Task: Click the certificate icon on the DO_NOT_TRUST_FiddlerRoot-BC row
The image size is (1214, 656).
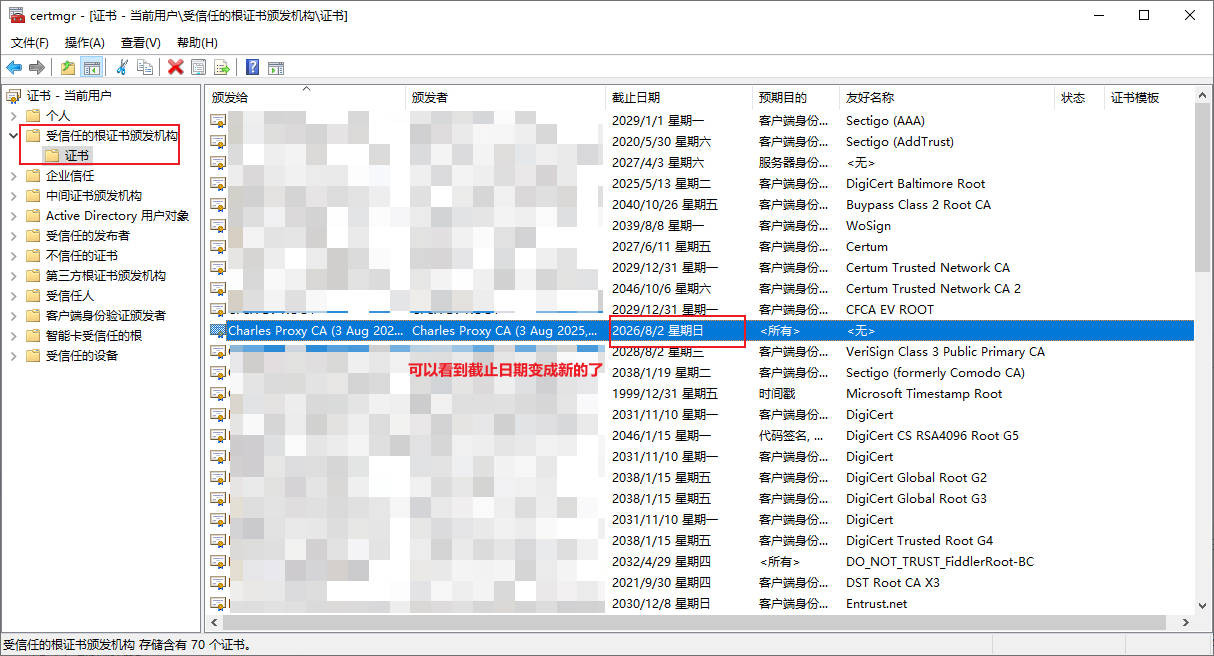Action: tap(218, 562)
